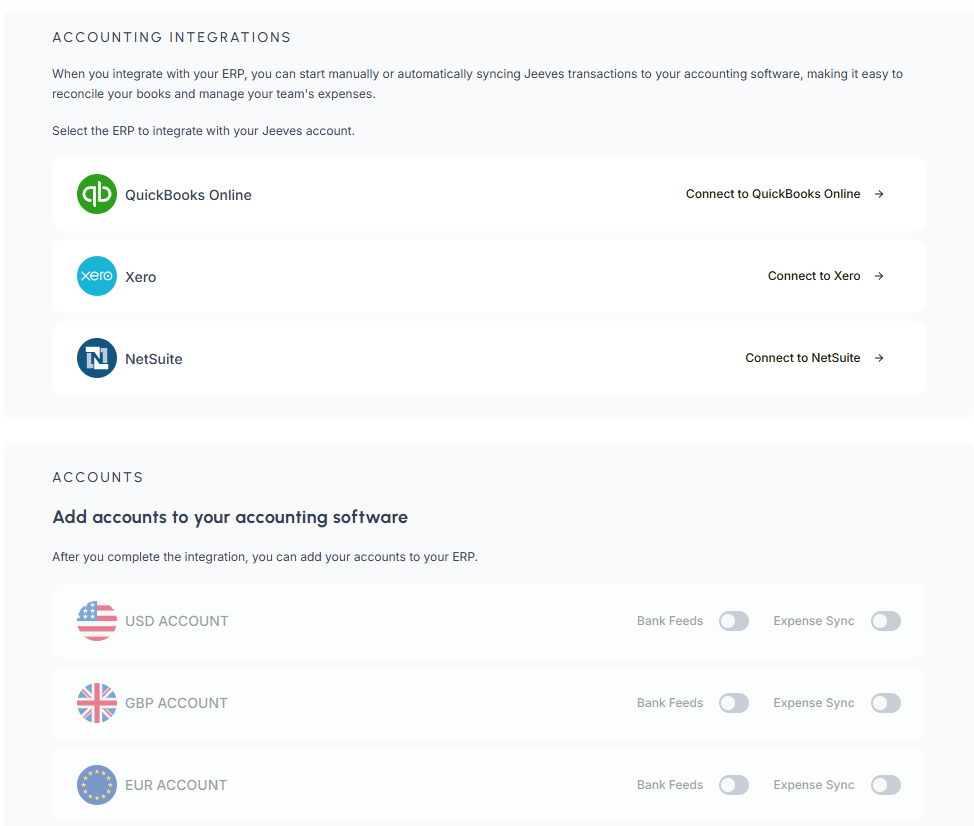
Task: Click the arrow beside Connect to NetSuite
Action: tap(879, 357)
